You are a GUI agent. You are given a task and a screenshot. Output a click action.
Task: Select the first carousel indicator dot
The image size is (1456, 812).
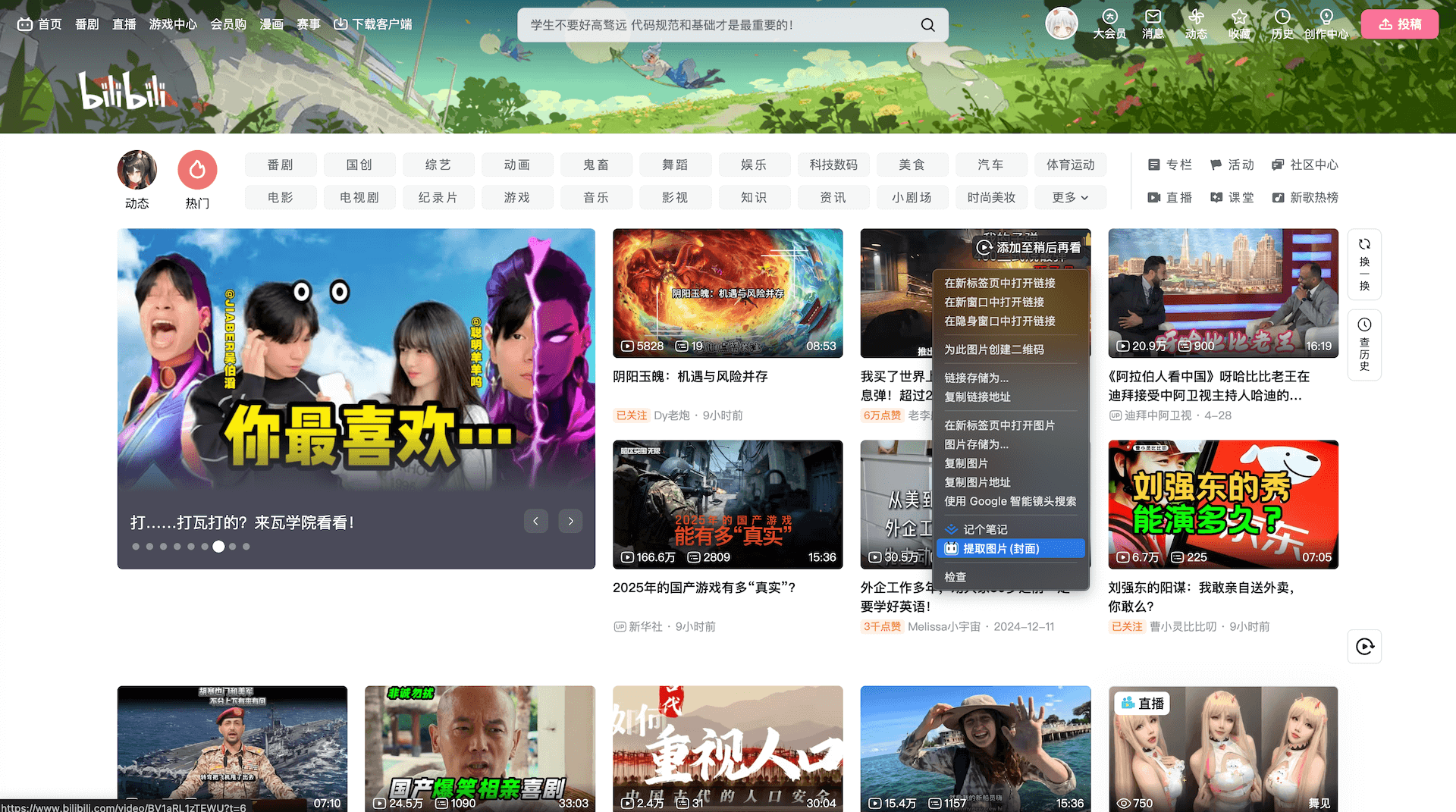136,546
